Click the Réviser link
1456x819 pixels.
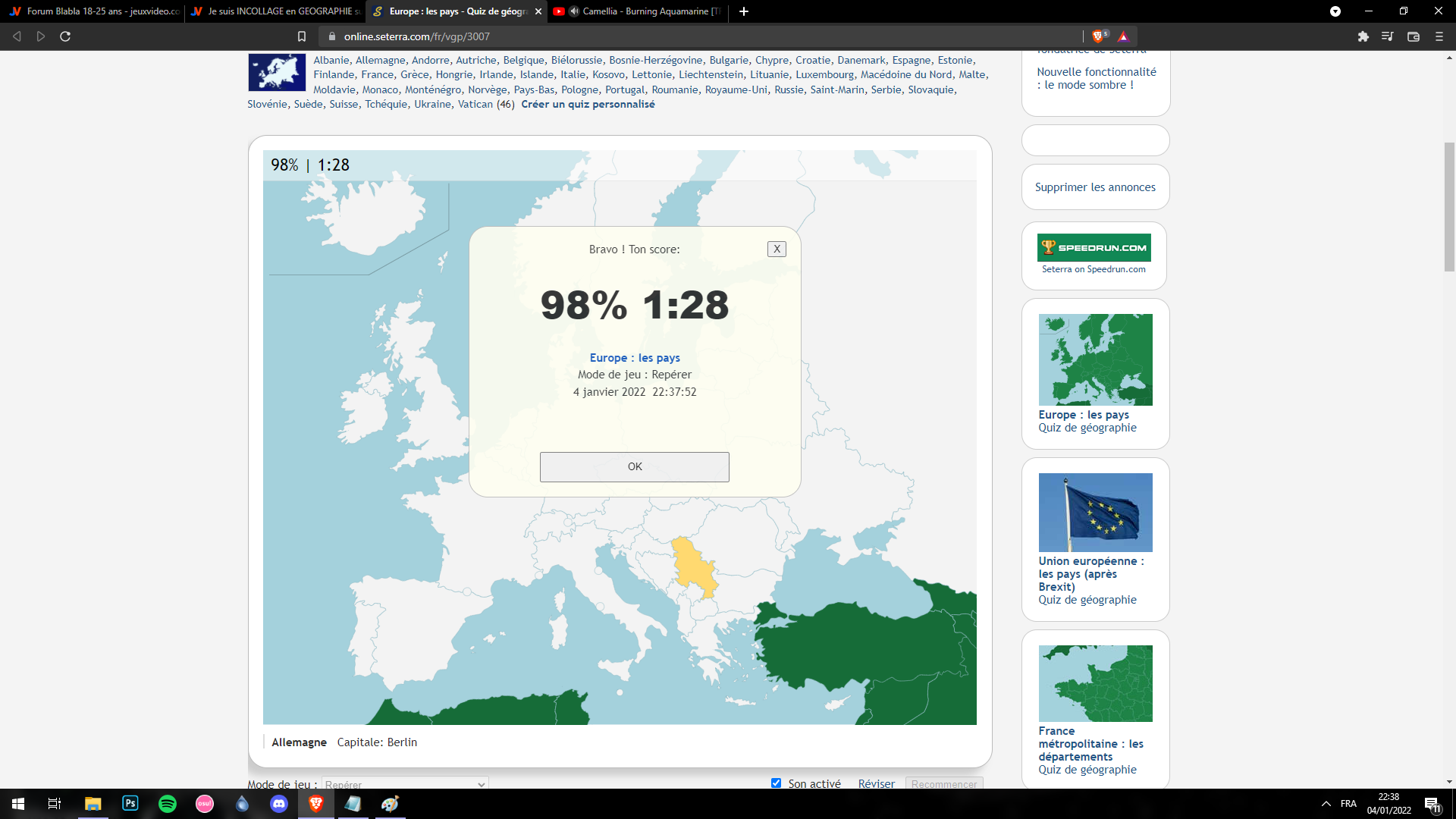coord(877,783)
